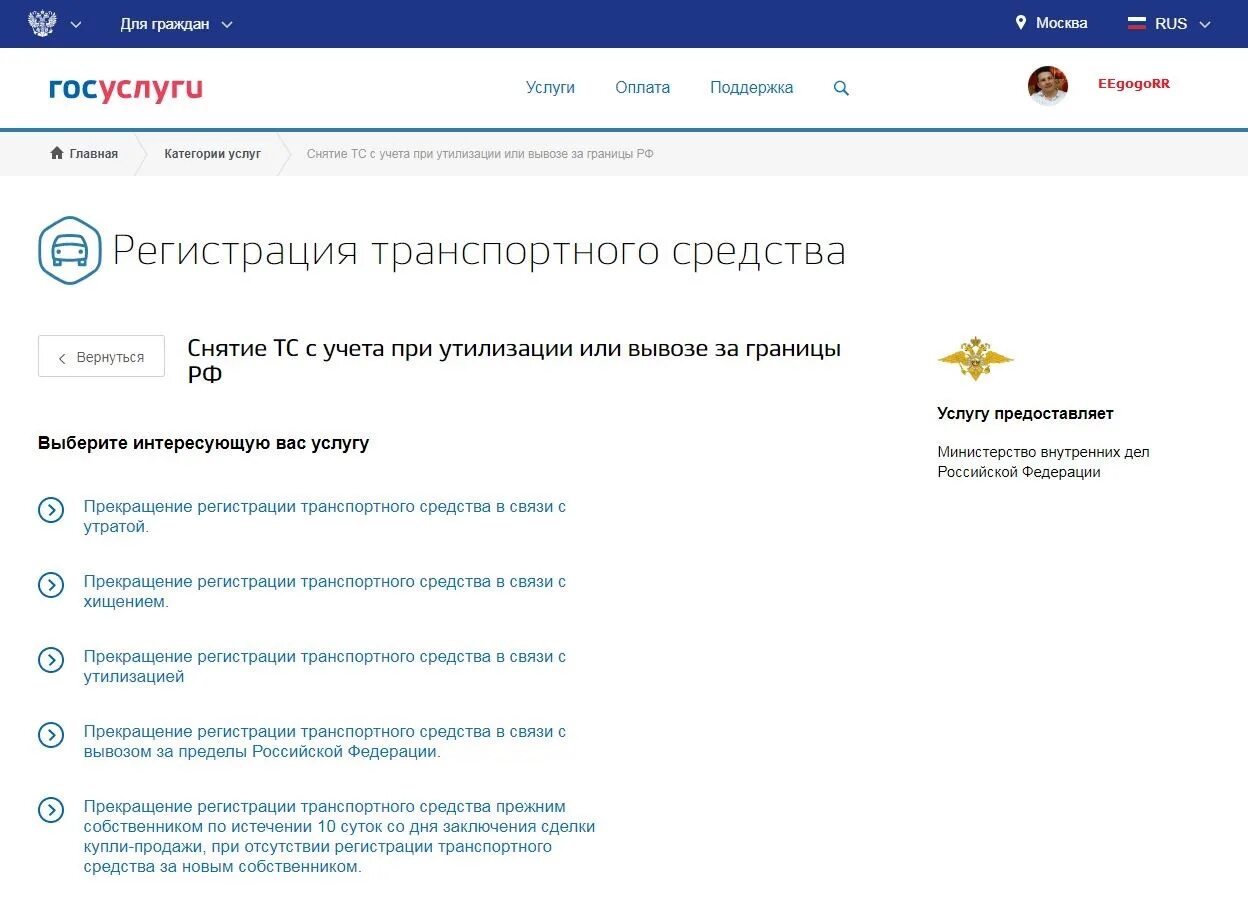
Task: Click arrow icon for 'в связи с утратой'
Action: click(x=51, y=510)
